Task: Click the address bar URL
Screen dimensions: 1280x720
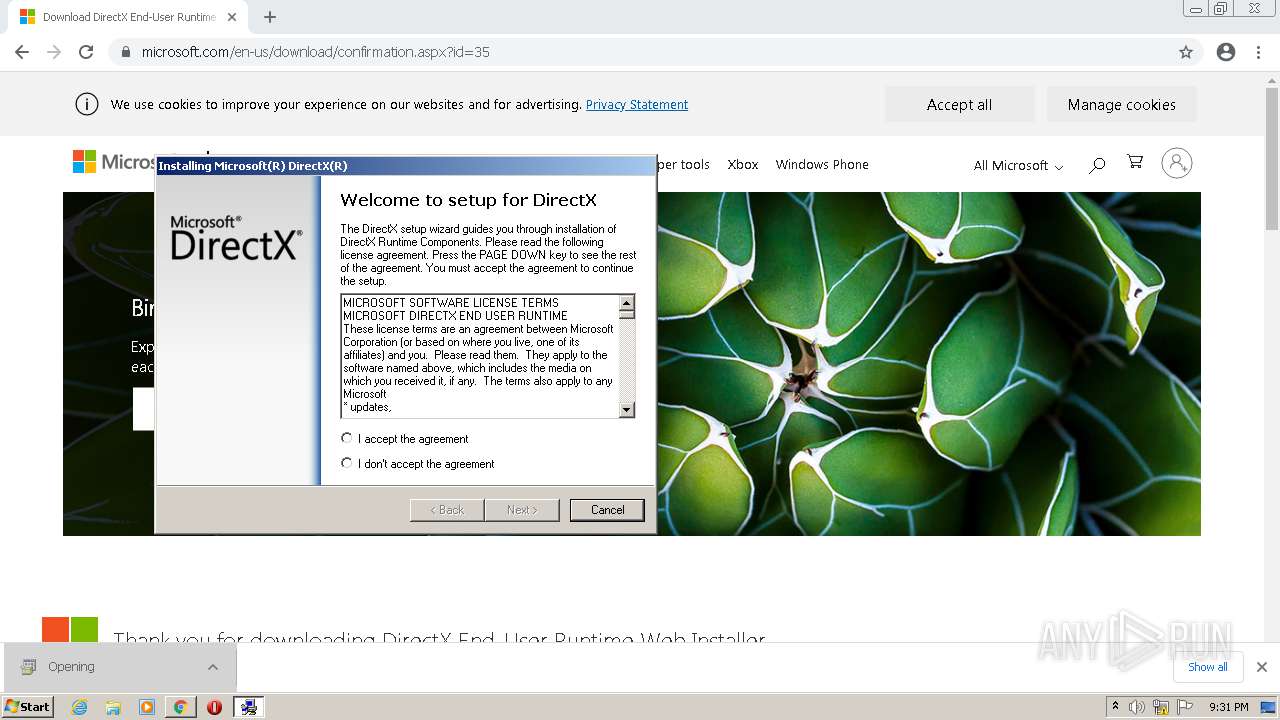Action: coord(316,52)
